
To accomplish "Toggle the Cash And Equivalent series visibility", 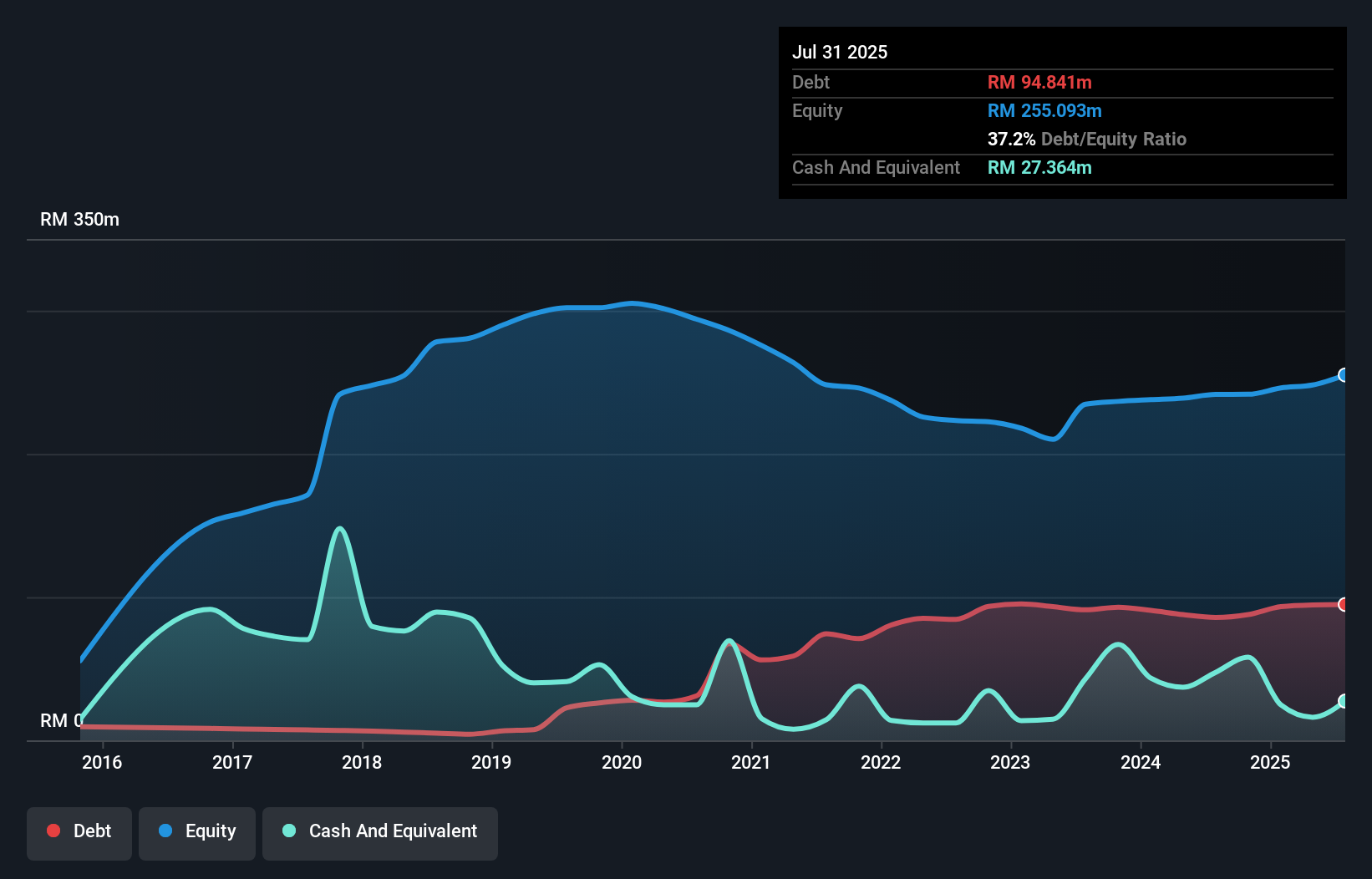I will 380,832.
